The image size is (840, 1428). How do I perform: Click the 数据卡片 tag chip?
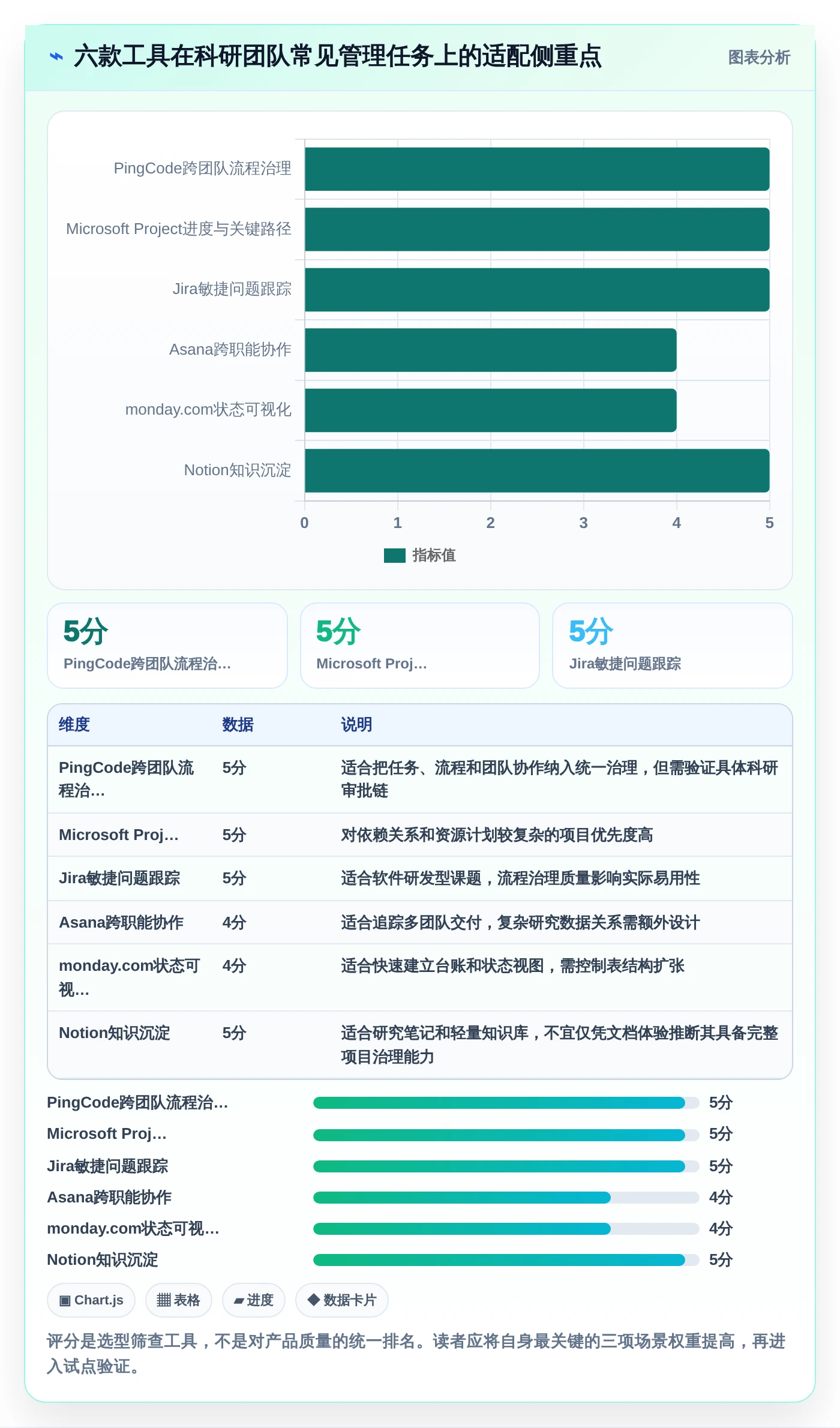(341, 1300)
